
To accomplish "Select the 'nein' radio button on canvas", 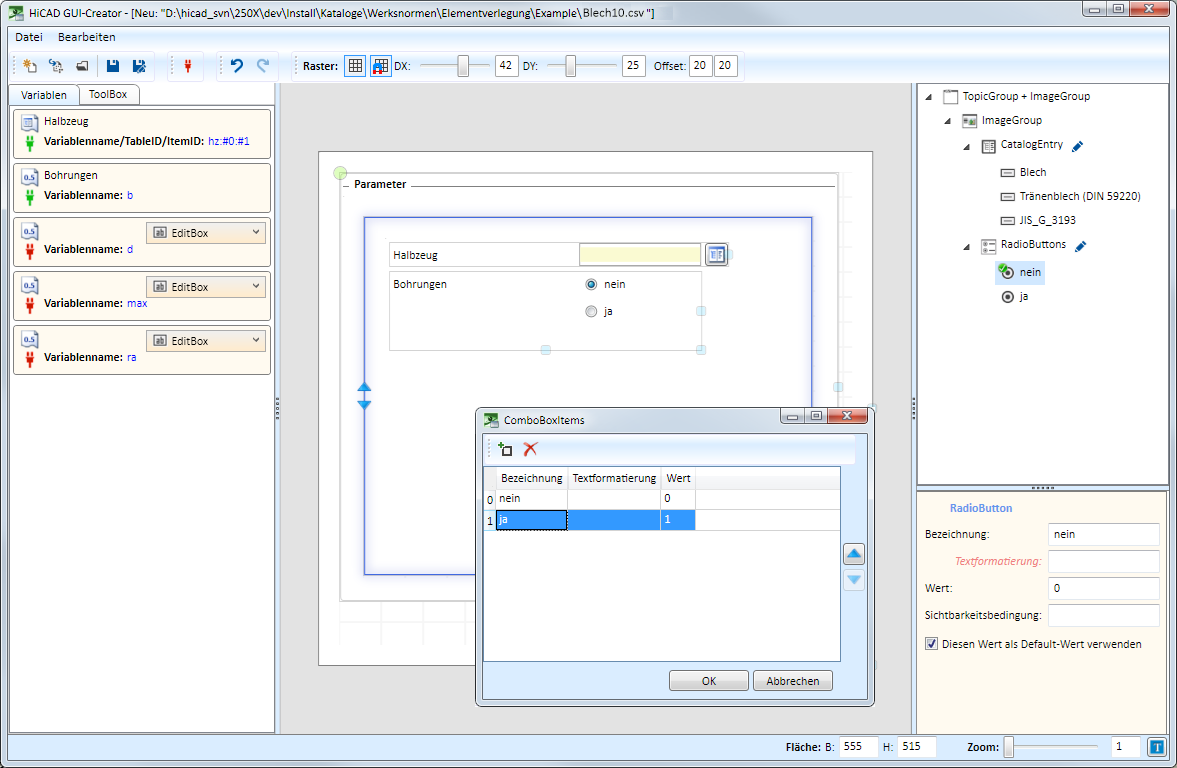I will [x=591, y=284].
